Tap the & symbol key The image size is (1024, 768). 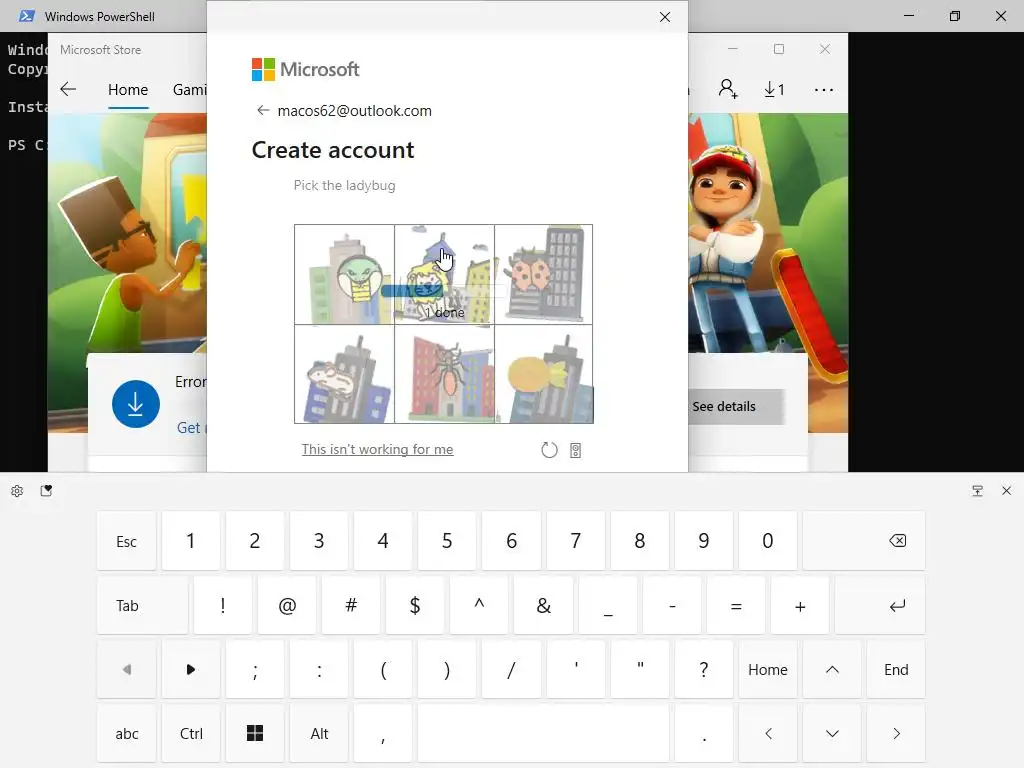pos(543,605)
